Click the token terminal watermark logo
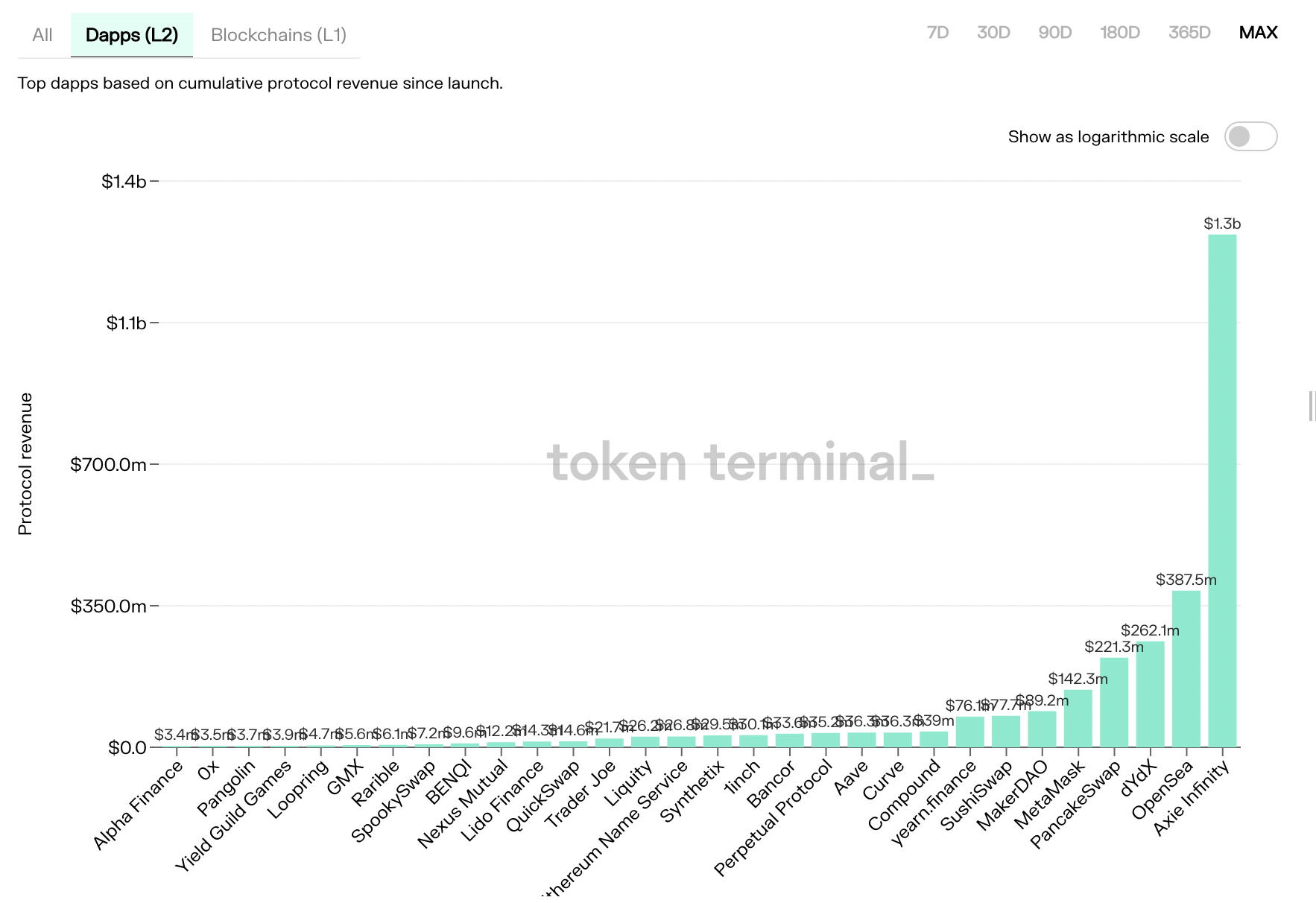1316x903 pixels. (740, 462)
